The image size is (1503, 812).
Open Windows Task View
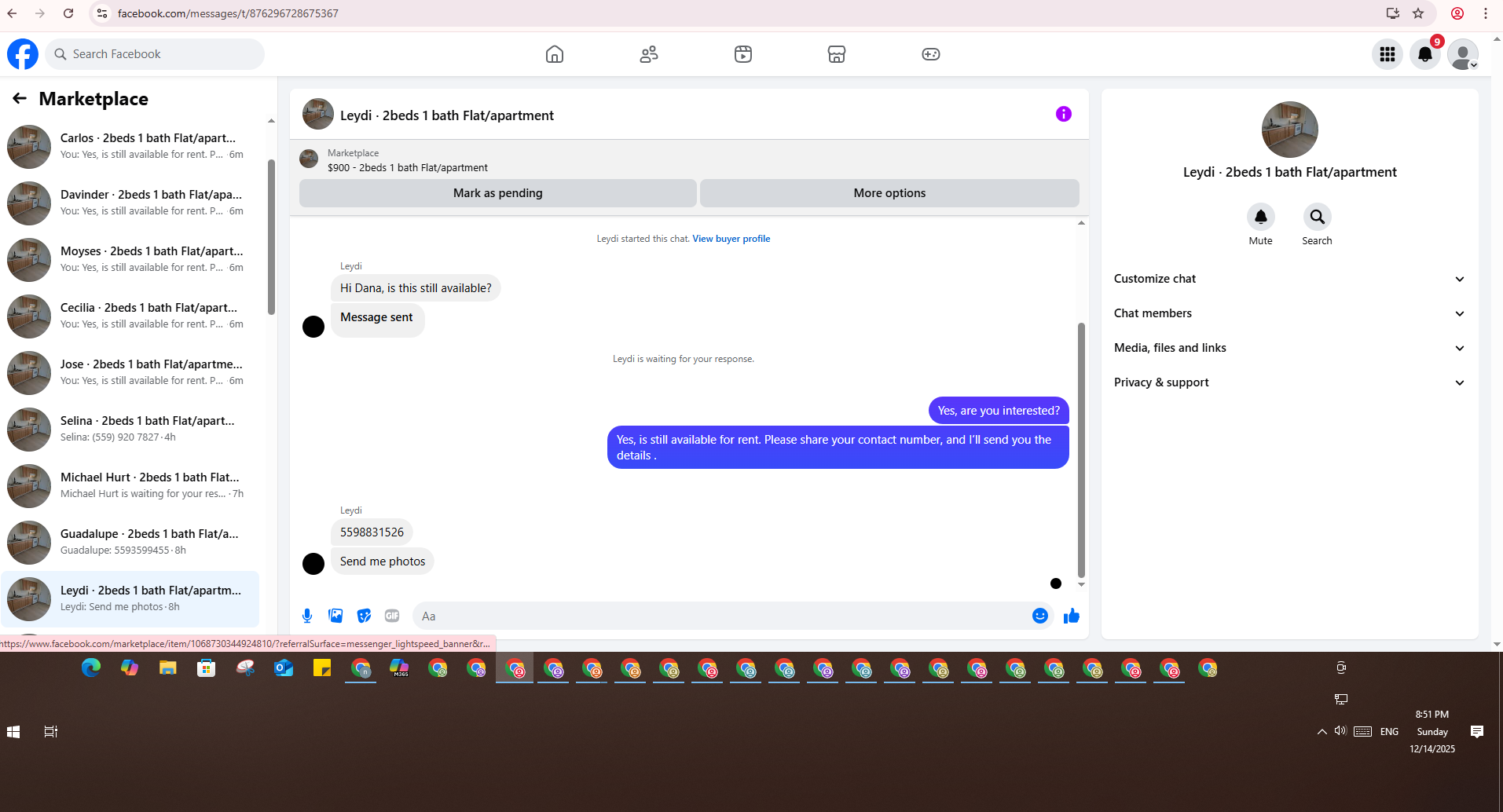tap(51, 732)
